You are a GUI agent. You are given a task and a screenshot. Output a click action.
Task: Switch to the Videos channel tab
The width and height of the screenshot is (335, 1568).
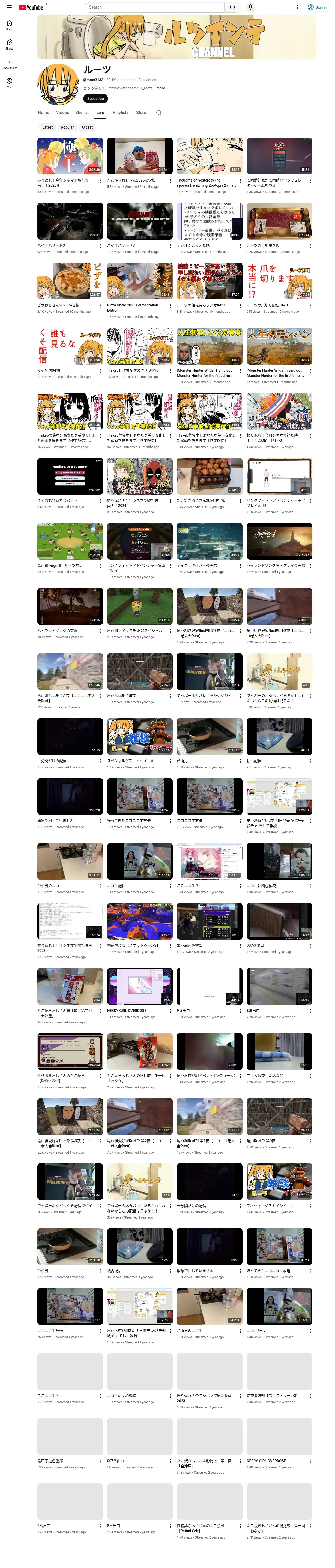[62, 113]
